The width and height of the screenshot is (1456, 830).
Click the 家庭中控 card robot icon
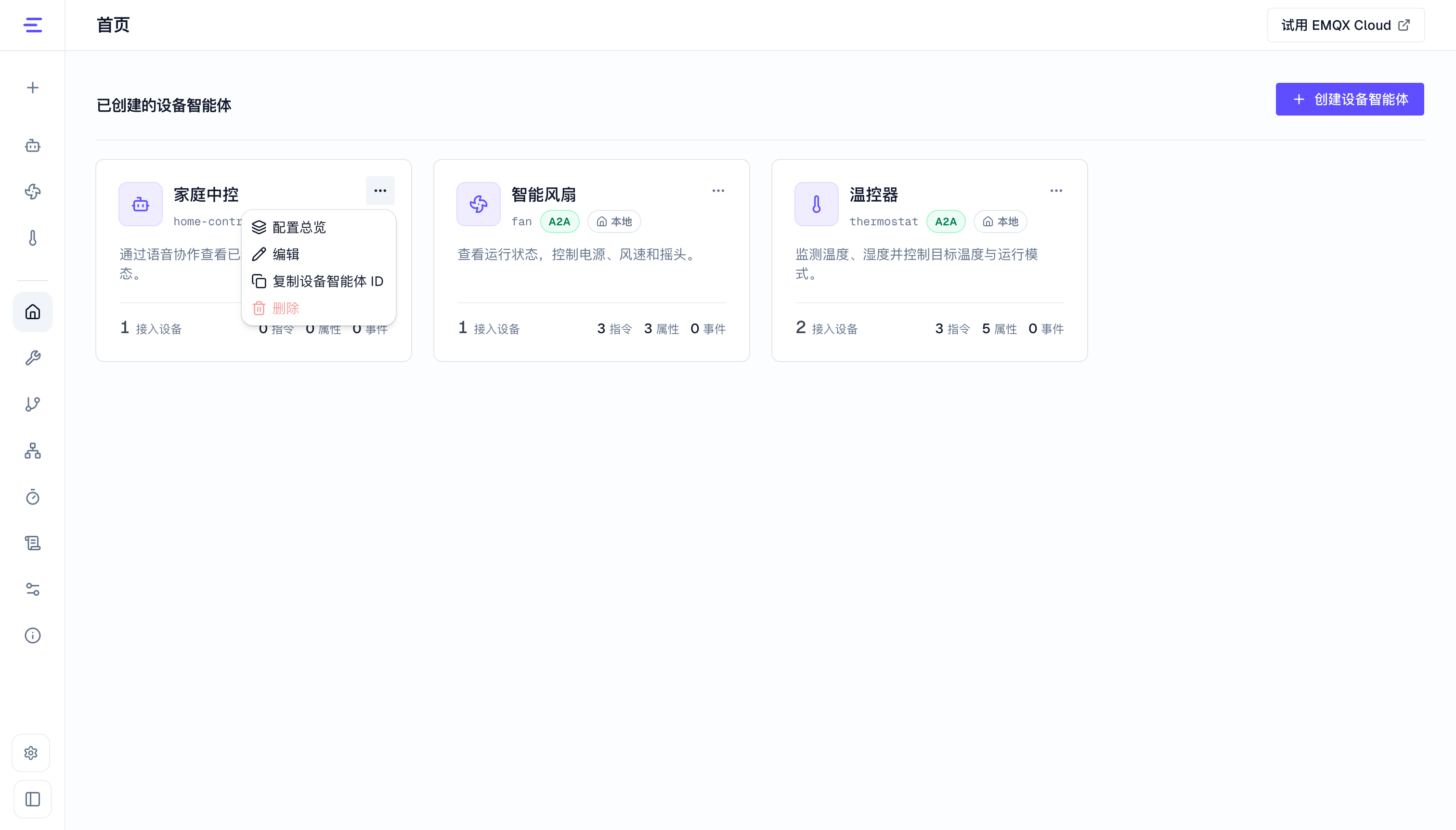pyautogui.click(x=140, y=204)
